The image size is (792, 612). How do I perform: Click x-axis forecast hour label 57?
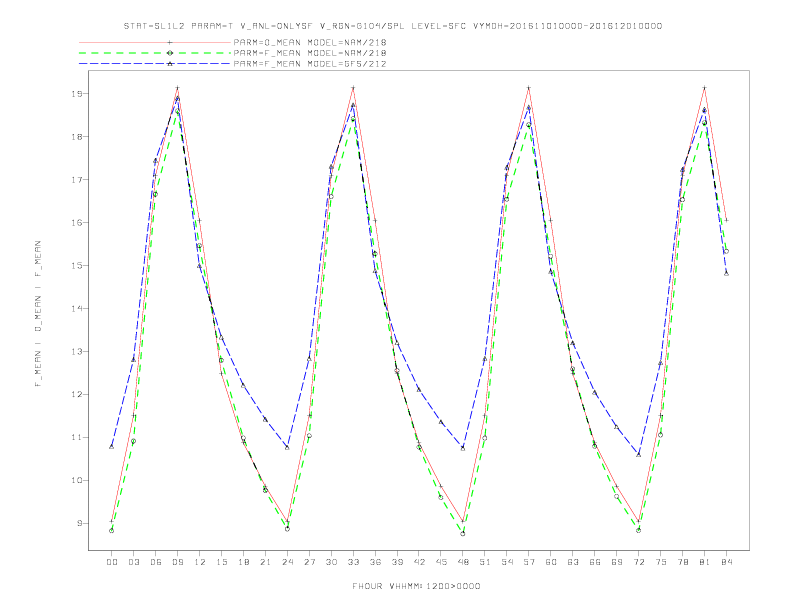529,562
